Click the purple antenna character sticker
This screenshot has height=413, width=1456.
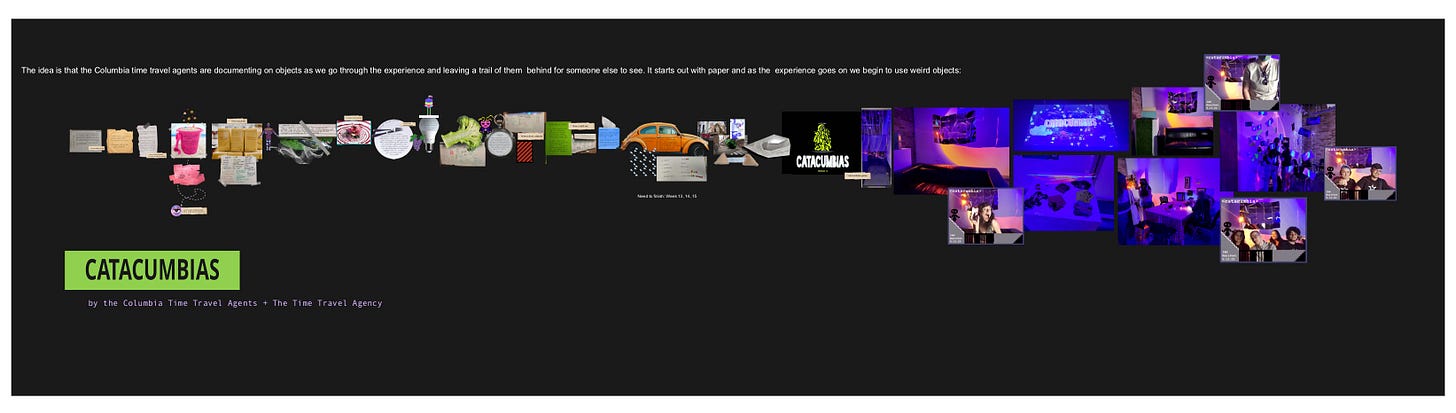(486, 125)
